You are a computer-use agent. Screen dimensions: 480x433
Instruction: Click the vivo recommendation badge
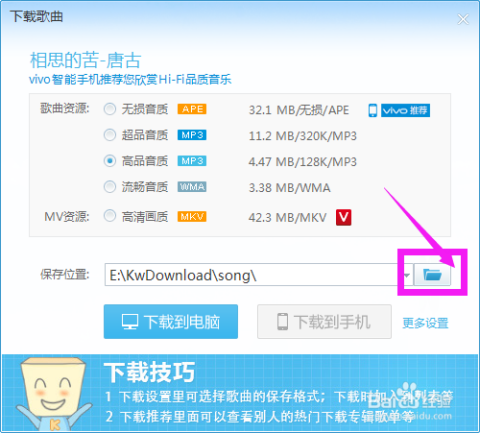[x=405, y=110]
